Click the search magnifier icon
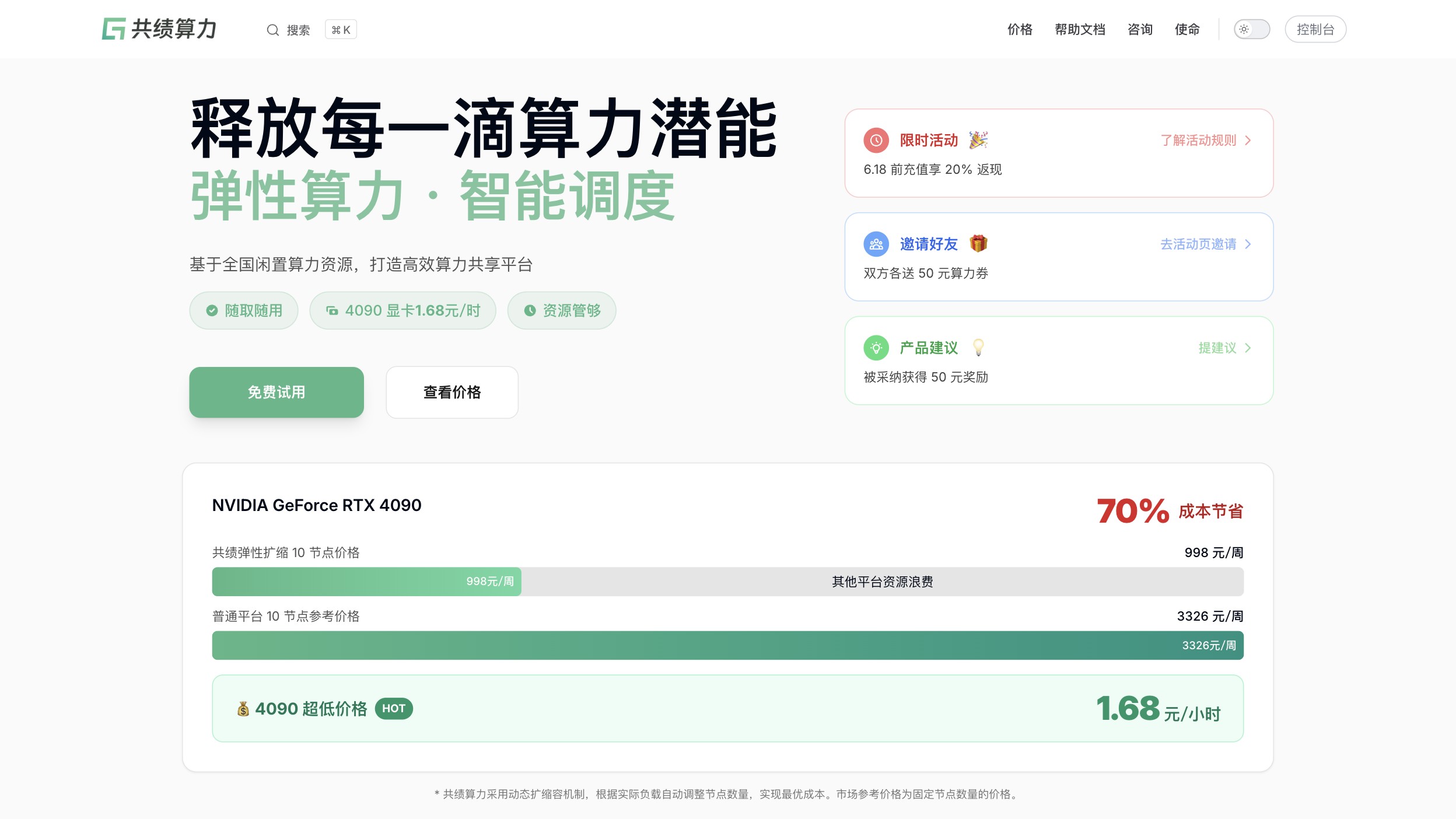 pyautogui.click(x=274, y=29)
